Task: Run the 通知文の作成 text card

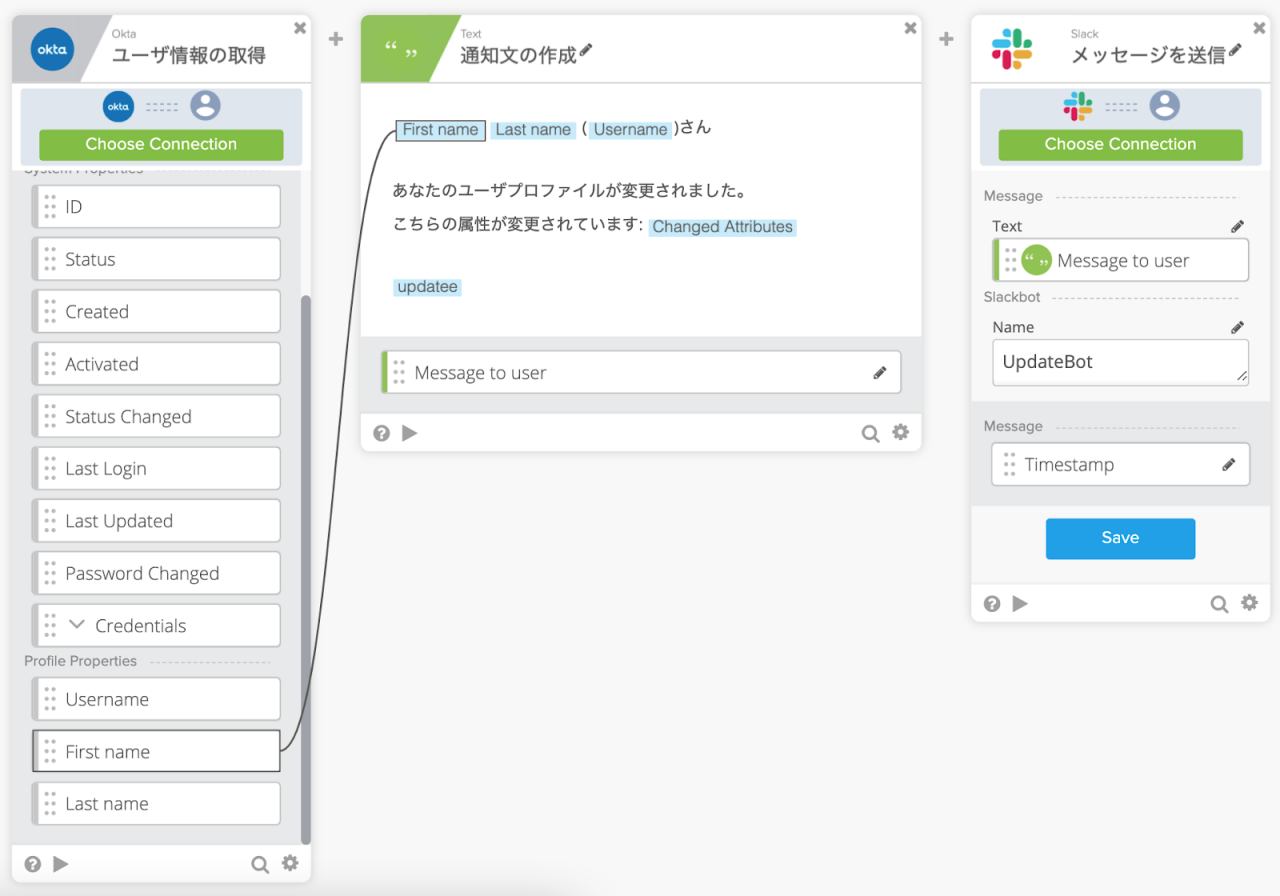Action: click(x=409, y=432)
